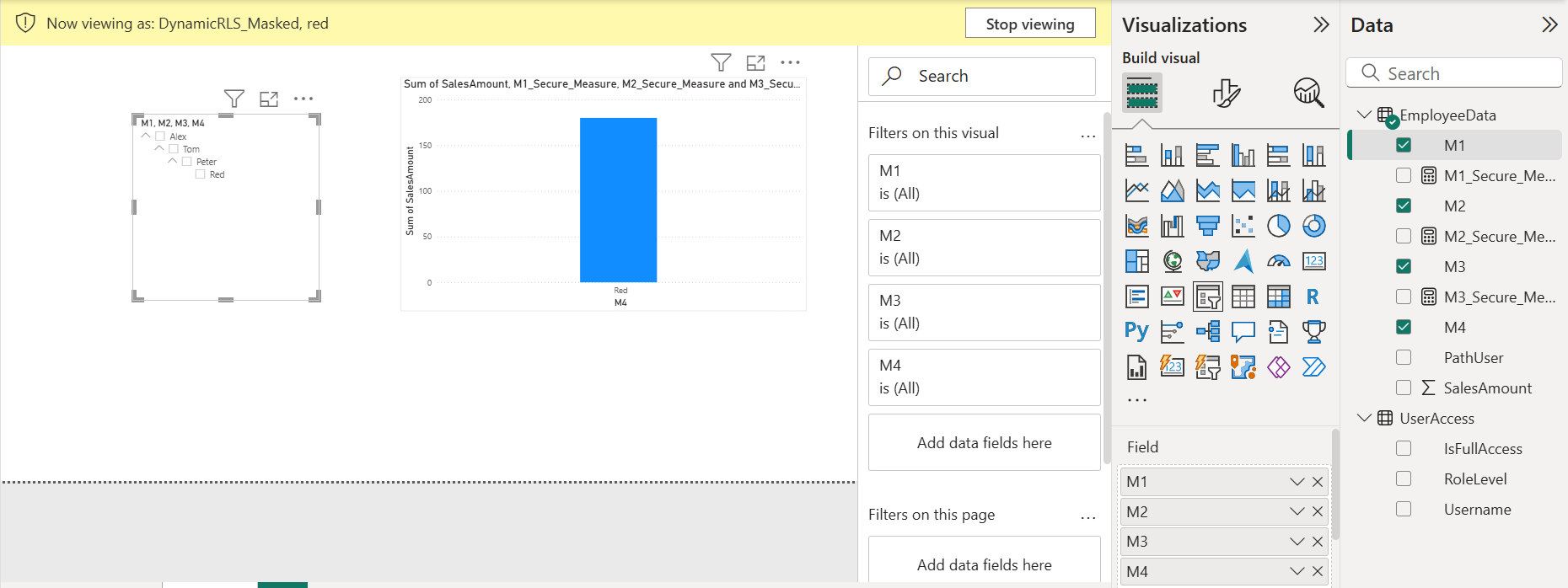
Task: Open the three-dot menu under the visuals
Action: (x=1137, y=400)
